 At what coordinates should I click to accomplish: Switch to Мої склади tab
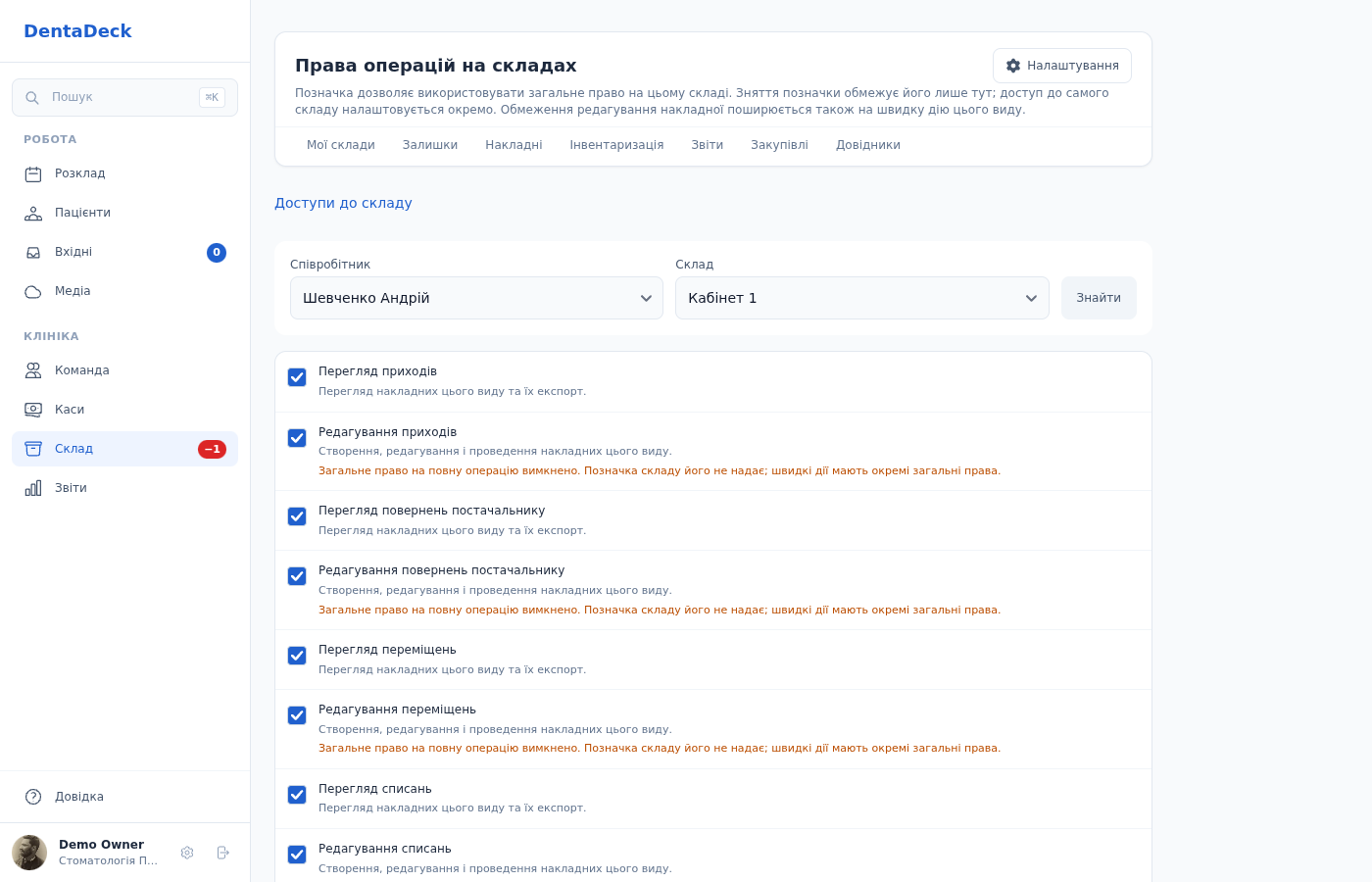pyautogui.click(x=341, y=145)
